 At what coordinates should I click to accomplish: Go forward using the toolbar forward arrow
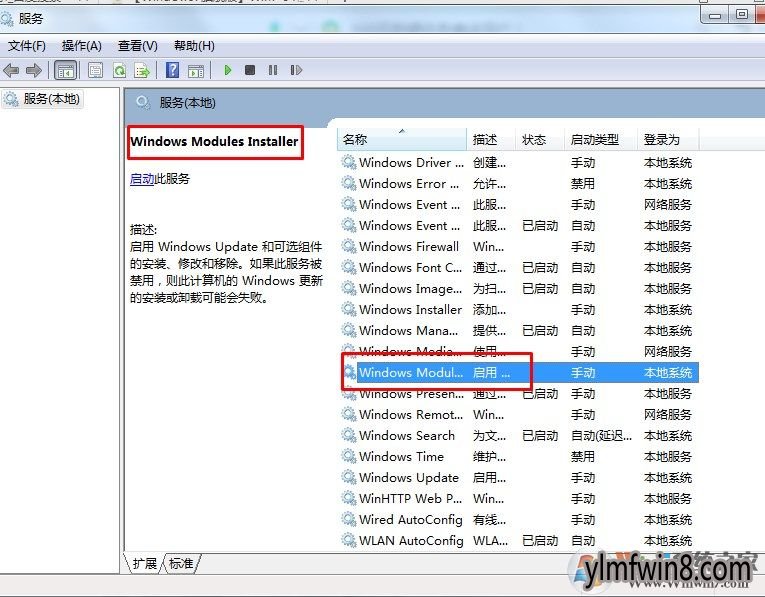coord(34,70)
